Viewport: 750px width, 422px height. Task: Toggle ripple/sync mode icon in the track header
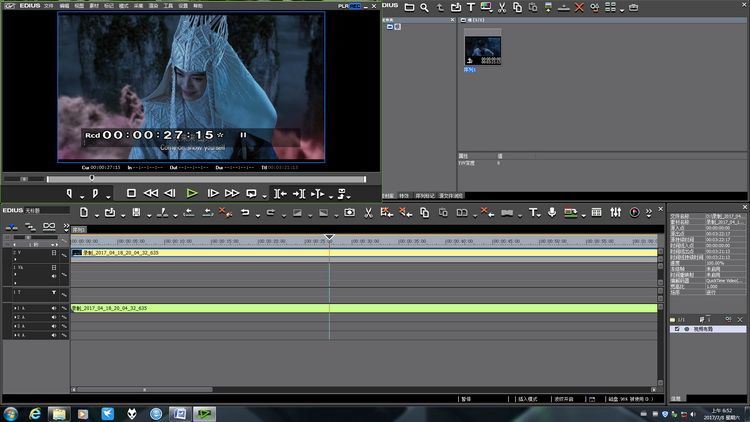coord(30,226)
